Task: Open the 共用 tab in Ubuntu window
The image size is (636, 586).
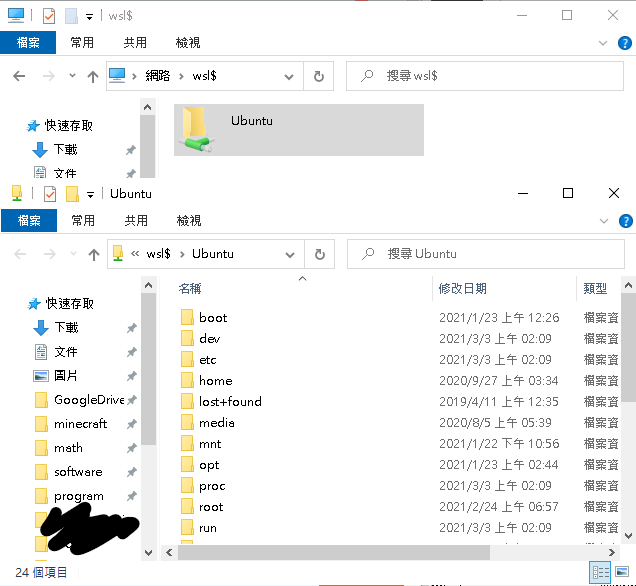Action: coord(136,220)
